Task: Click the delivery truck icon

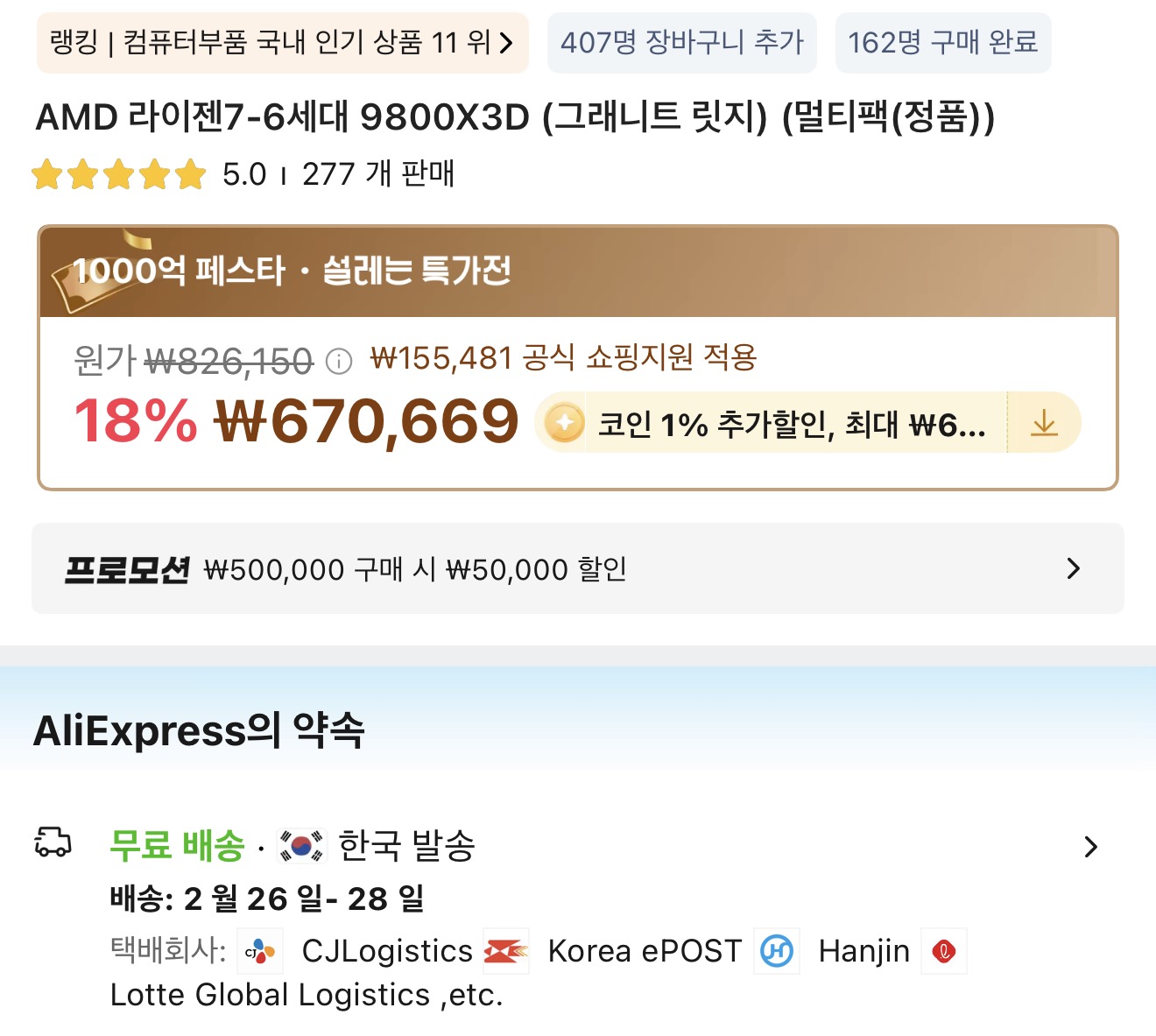Action: tap(53, 842)
